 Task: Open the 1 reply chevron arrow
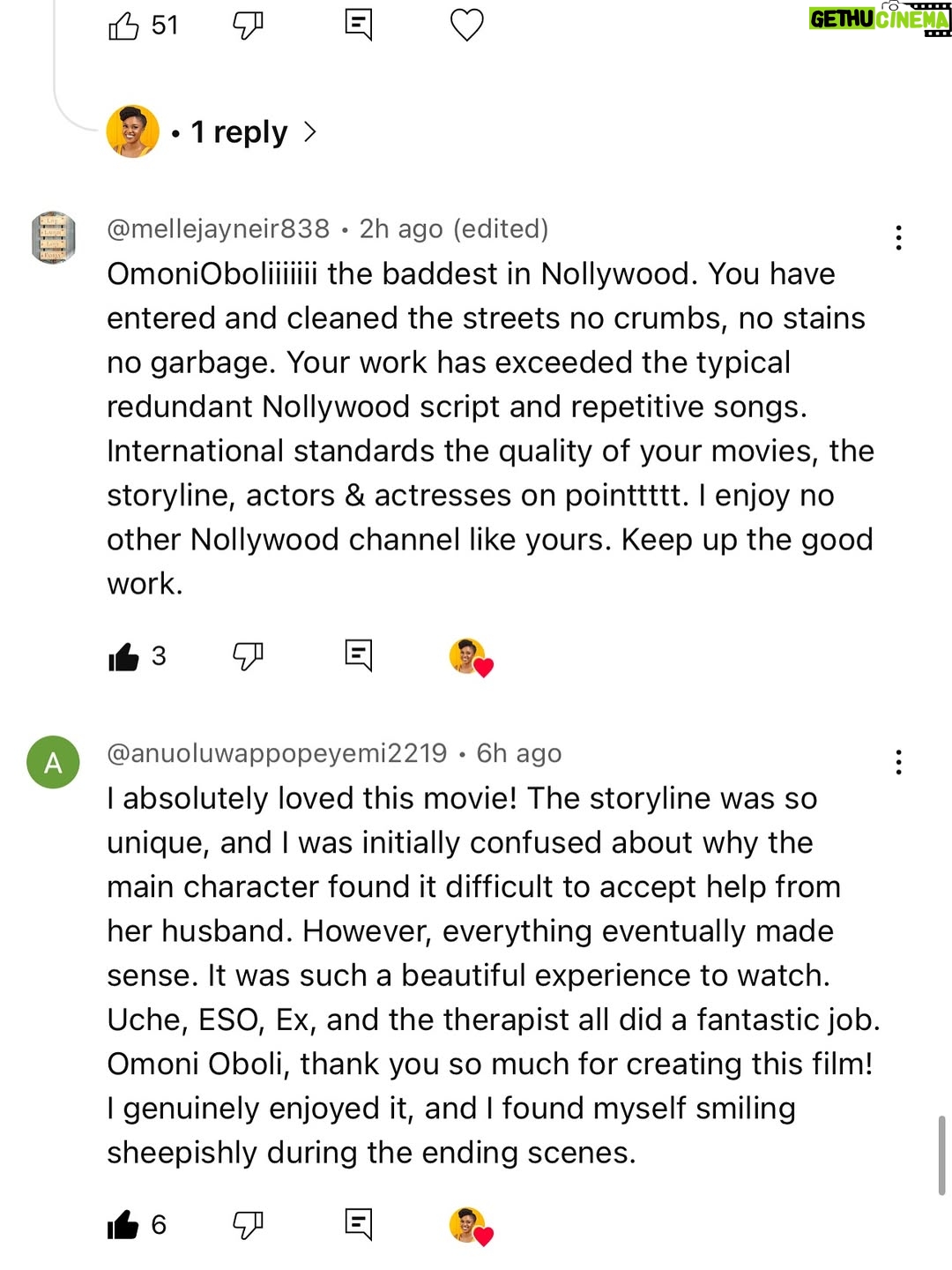(x=309, y=132)
